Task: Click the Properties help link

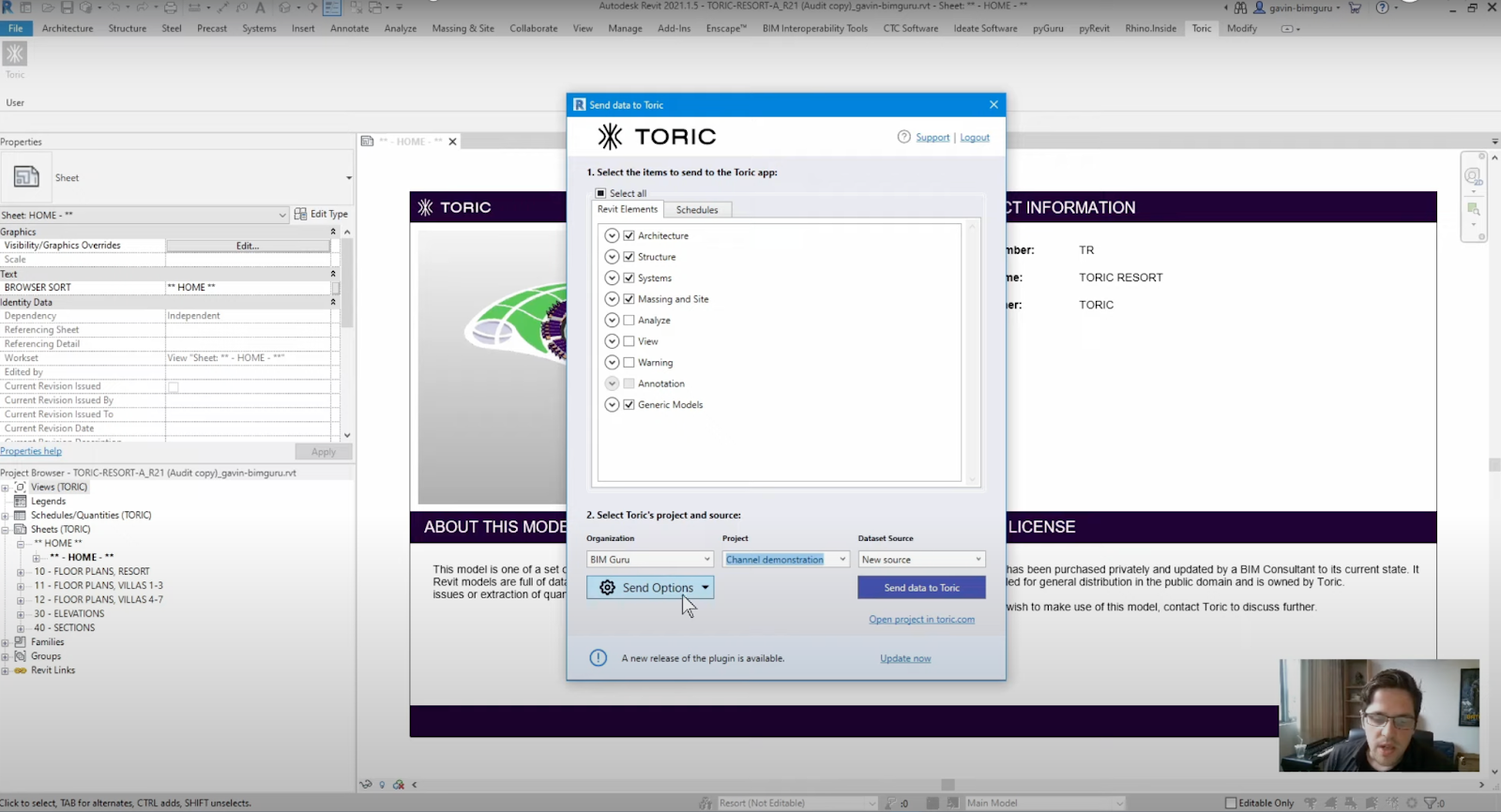Action: coord(31,451)
